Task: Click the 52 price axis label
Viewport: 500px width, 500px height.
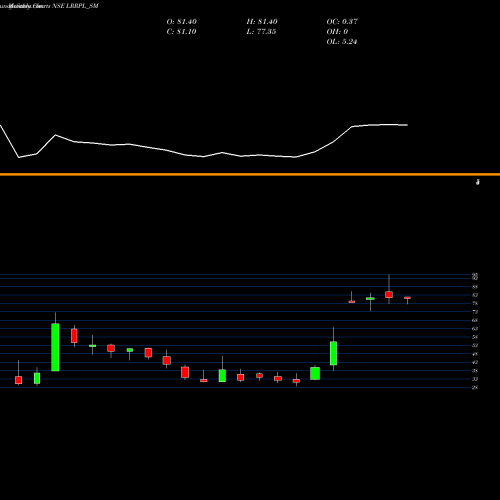Action: (x=475, y=345)
